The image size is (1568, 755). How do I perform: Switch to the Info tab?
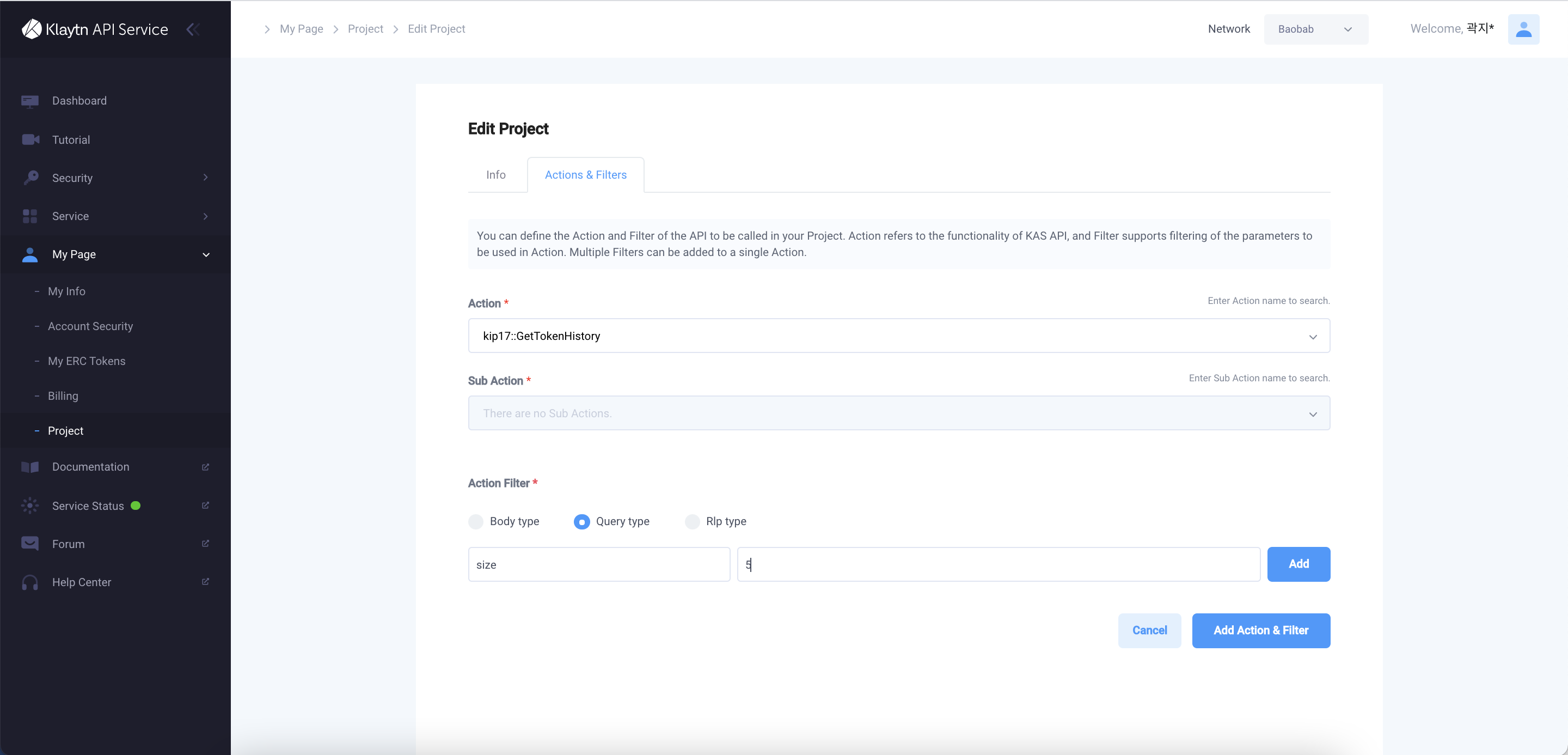[x=496, y=174]
